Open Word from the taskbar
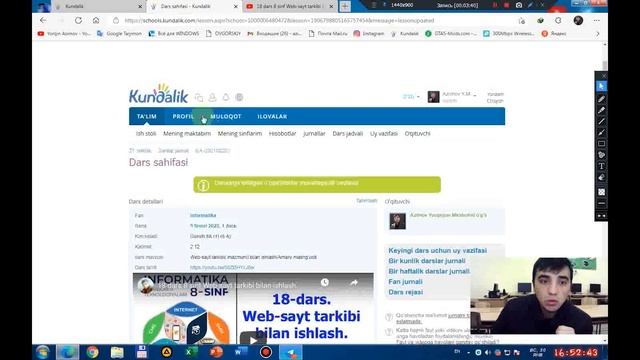This screenshot has height=360, width=640. point(241,352)
